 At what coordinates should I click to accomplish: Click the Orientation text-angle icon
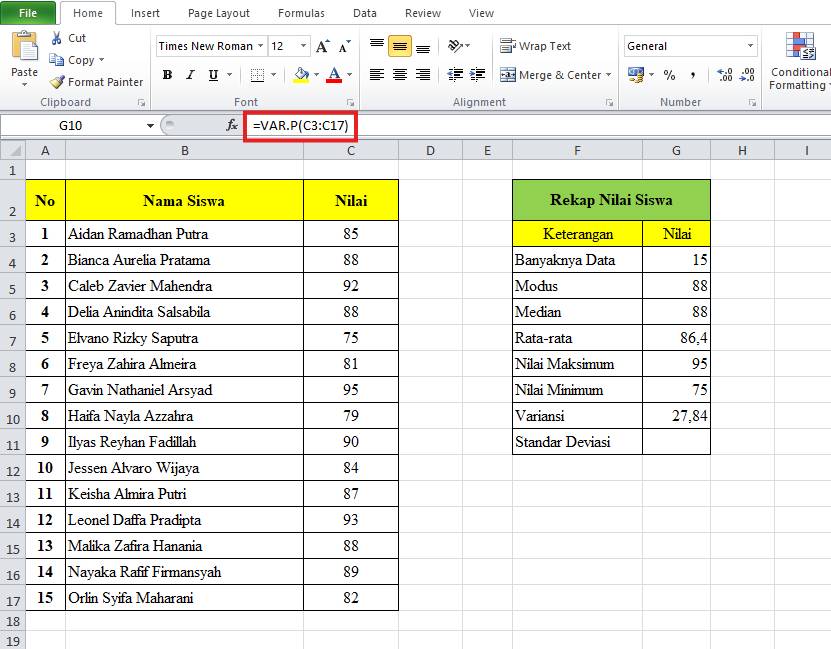455,46
